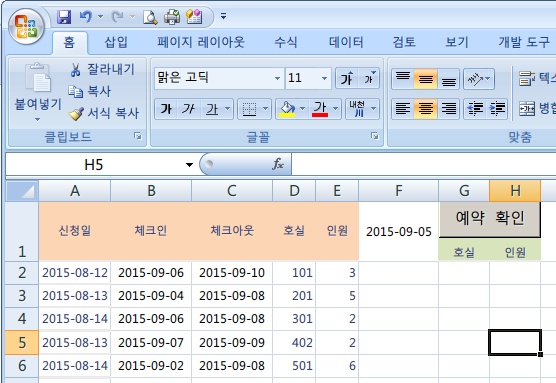Click the formula bar input area

click(424, 164)
